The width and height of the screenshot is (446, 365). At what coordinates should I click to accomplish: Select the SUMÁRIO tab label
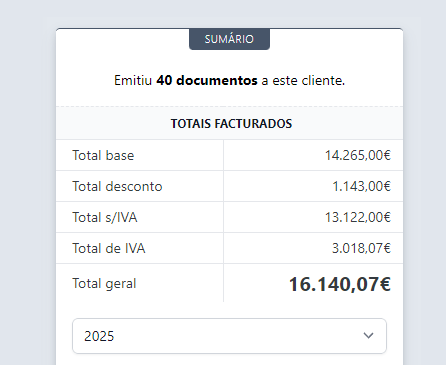229,39
